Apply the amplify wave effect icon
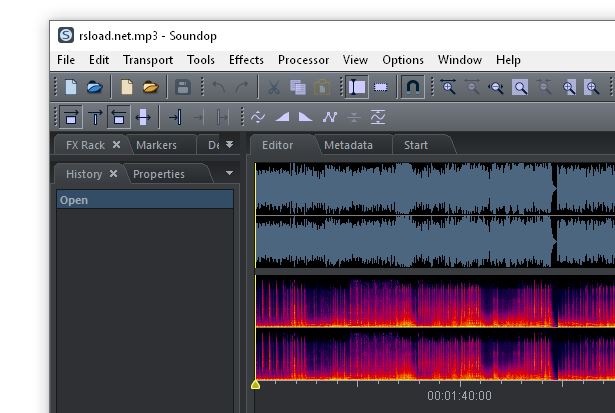Screen dimensions: 615x413 [258, 117]
